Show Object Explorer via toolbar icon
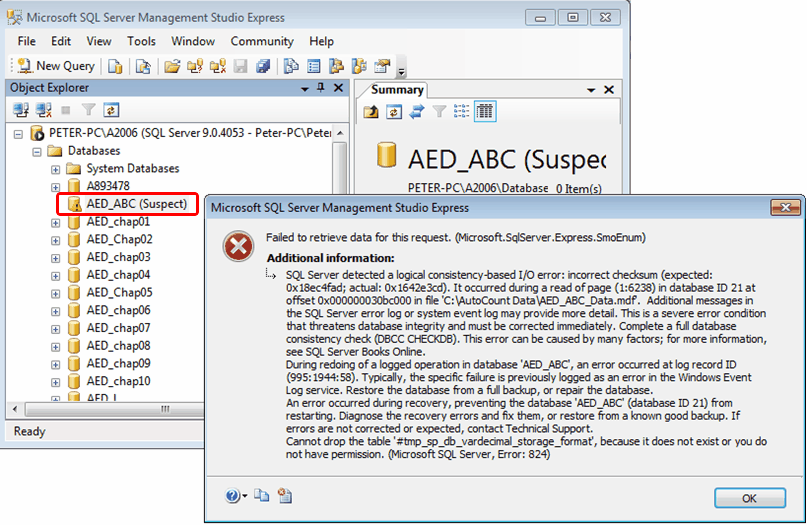Image resolution: width=807 pixels, height=525 pixels. 337,66
